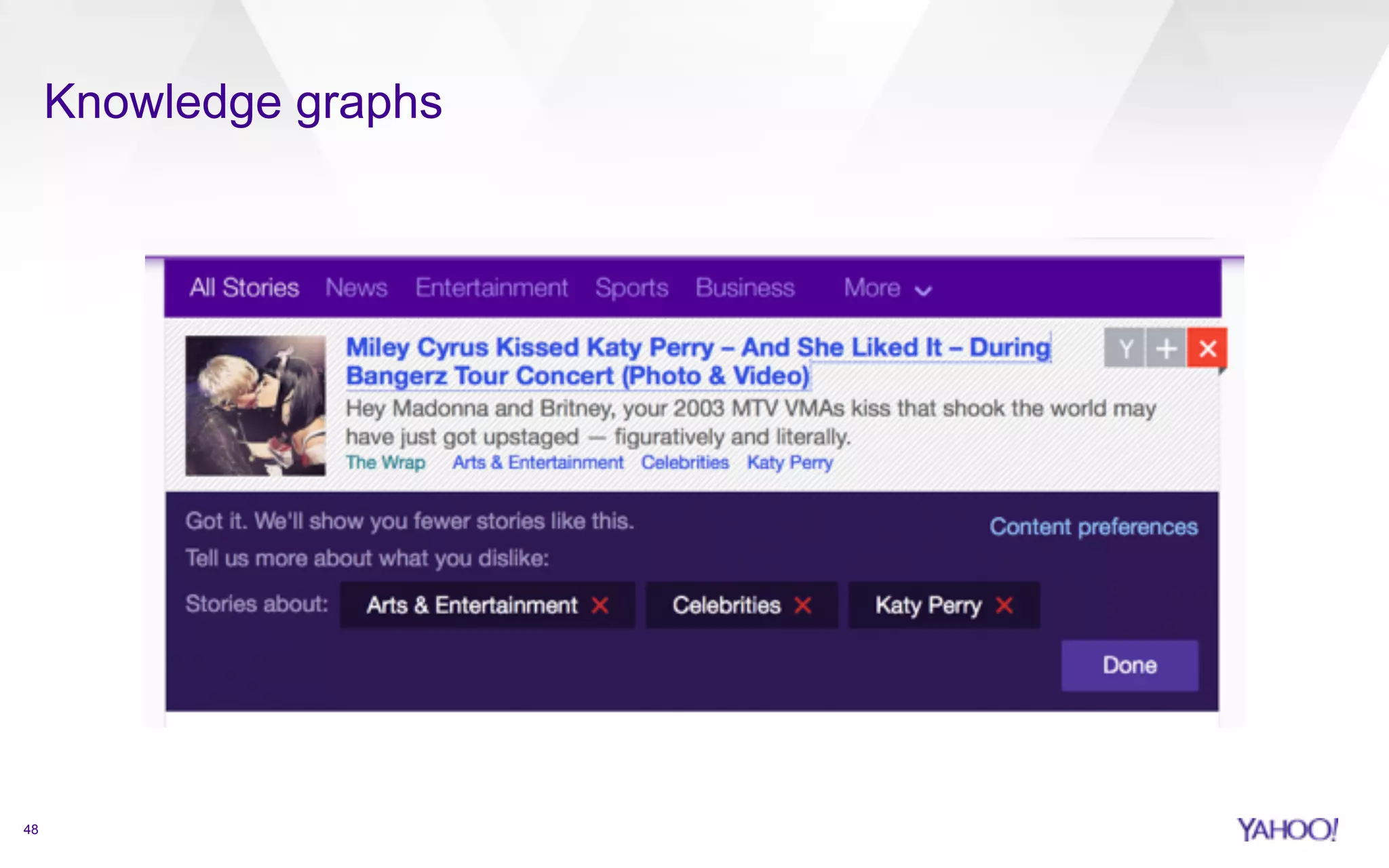Click the Stories about: label
Image resolution: width=1389 pixels, height=868 pixels.
coord(256,604)
